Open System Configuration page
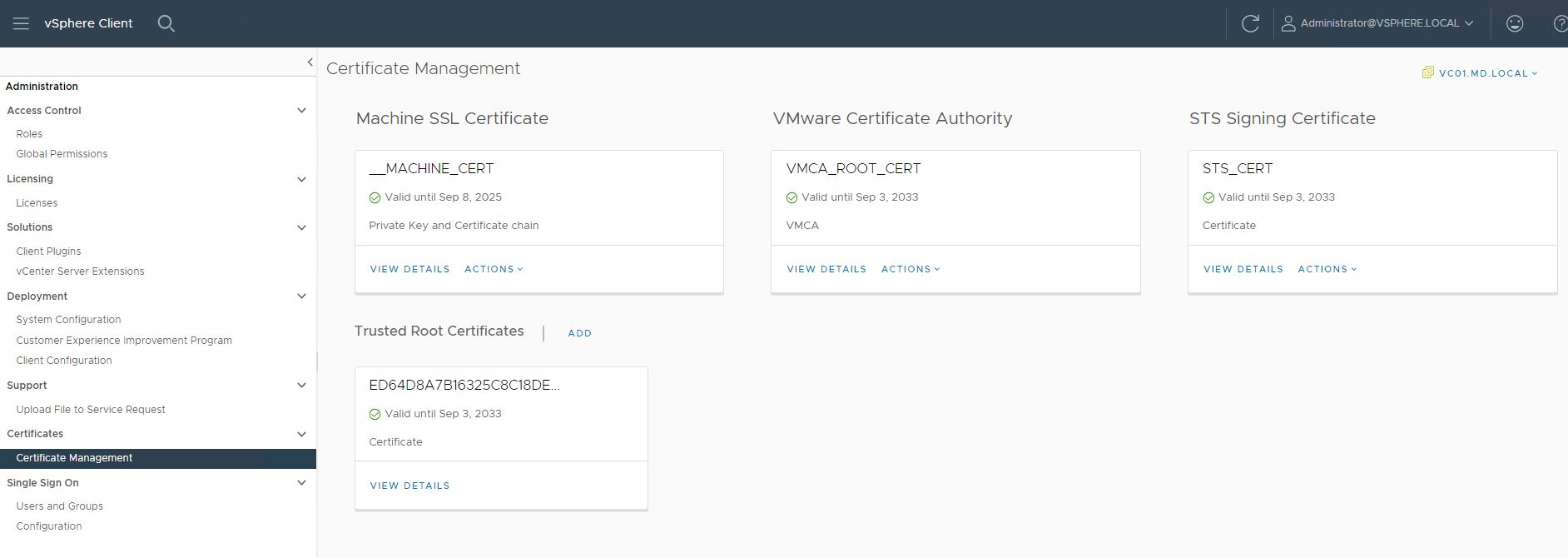1568x558 pixels. pos(68,320)
